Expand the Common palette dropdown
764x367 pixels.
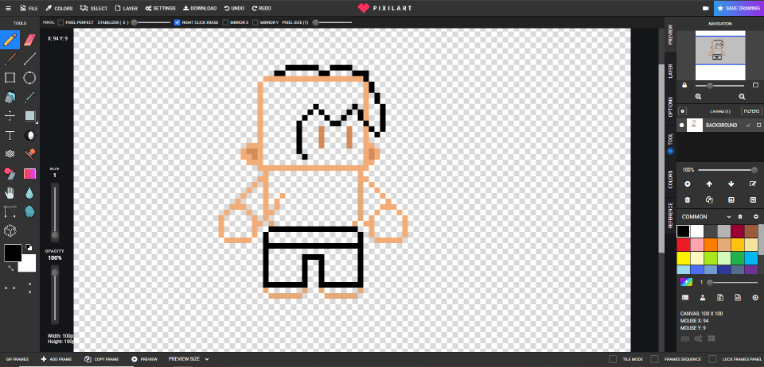(729, 216)
